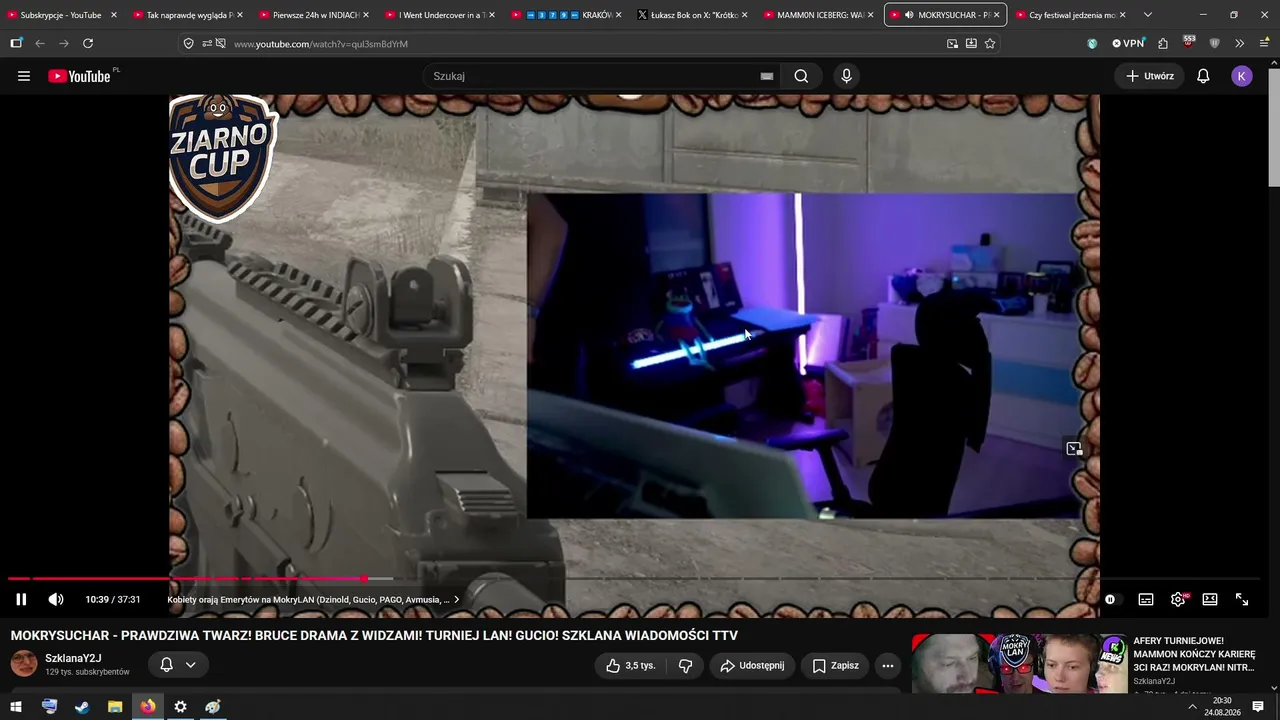Go back with the browser back arrow

[x=40, y=44]
